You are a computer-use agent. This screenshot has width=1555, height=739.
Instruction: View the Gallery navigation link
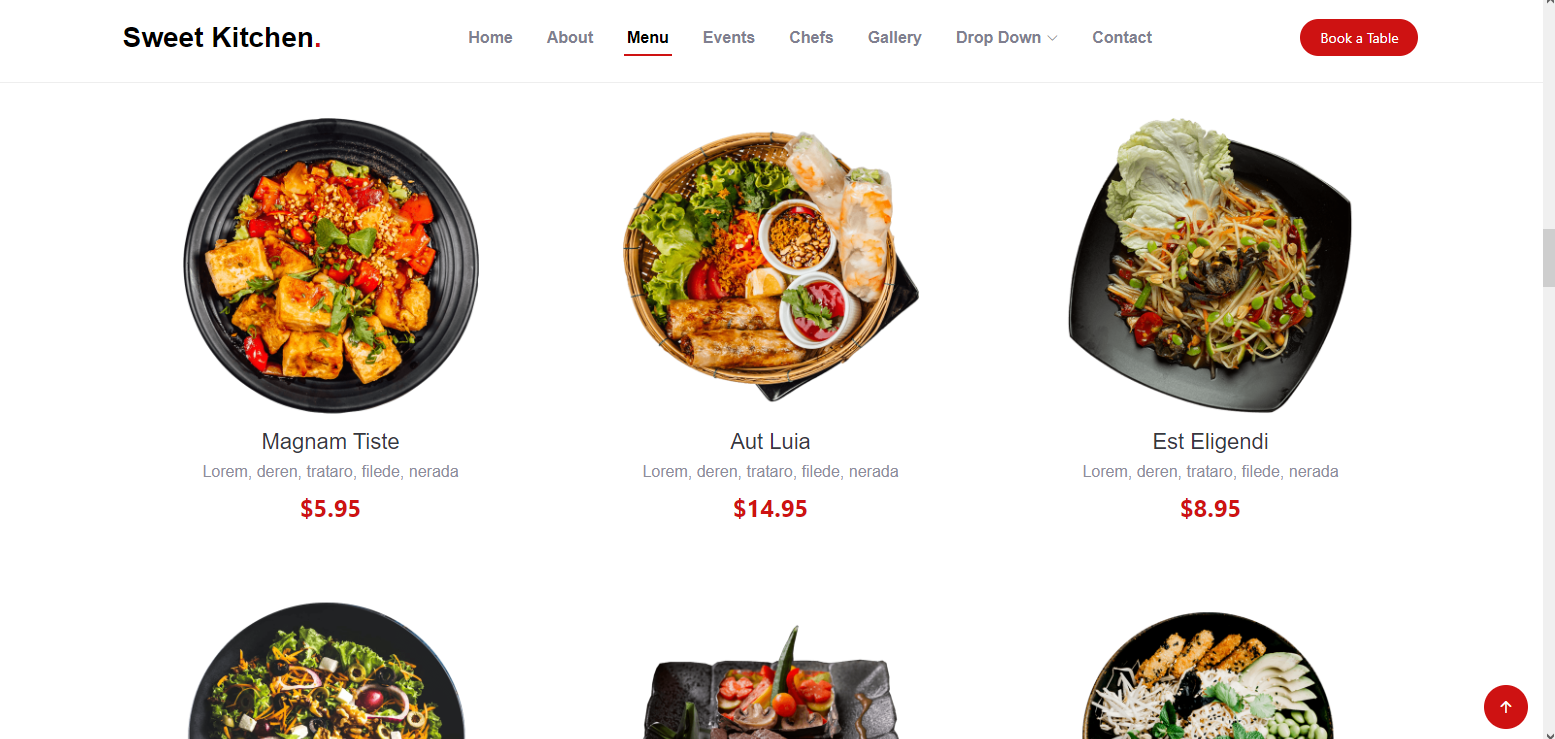click(x=895, y=37)
